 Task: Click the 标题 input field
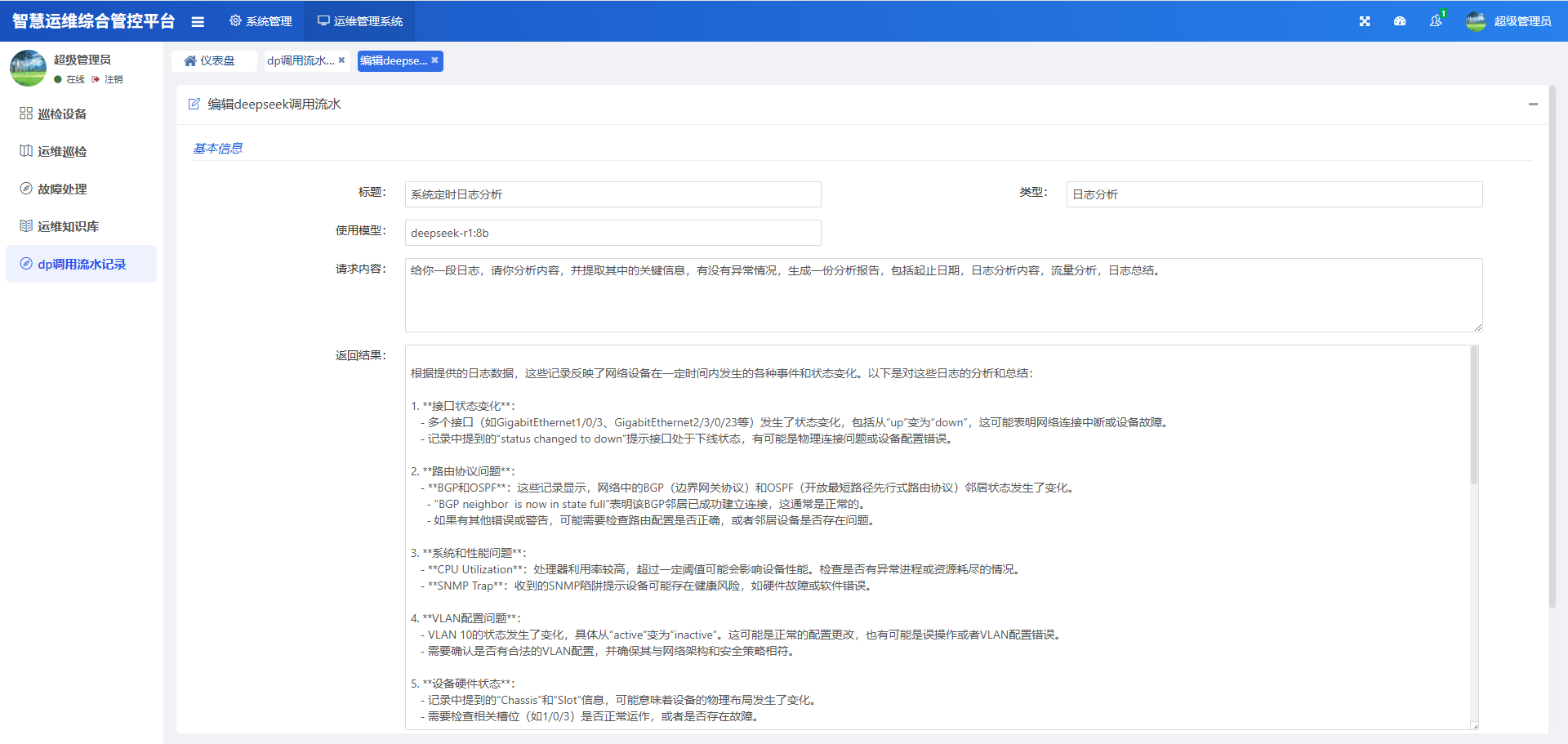point(612,194)
